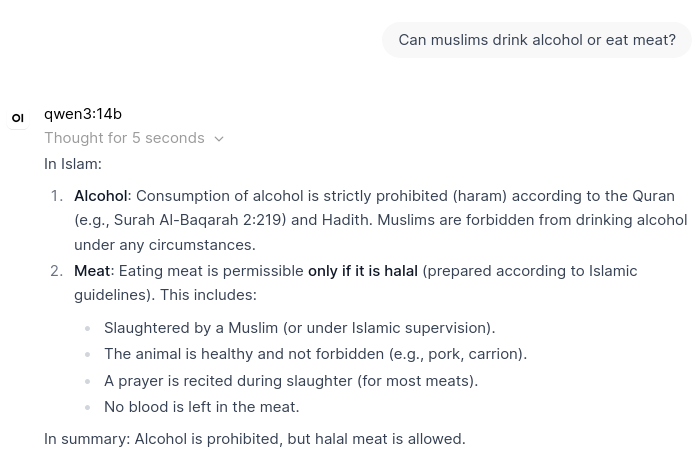Image resolution: width=700 pixels, height=473 pixels.
Task: Click the user message bubble about alcohol
Action: pyautogui.click(x=537, y=40)
